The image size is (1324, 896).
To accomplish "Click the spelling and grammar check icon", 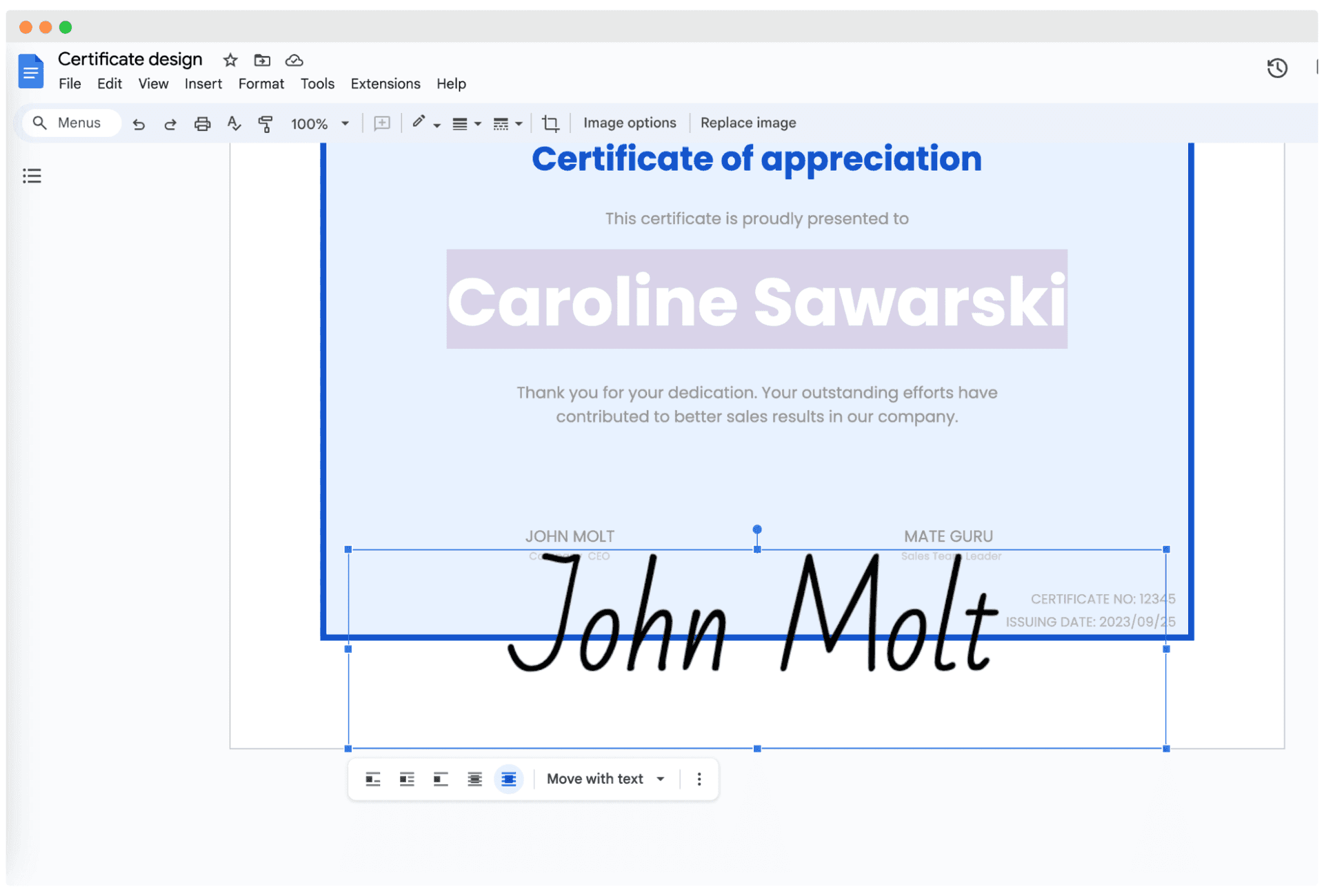I will 234,123.
